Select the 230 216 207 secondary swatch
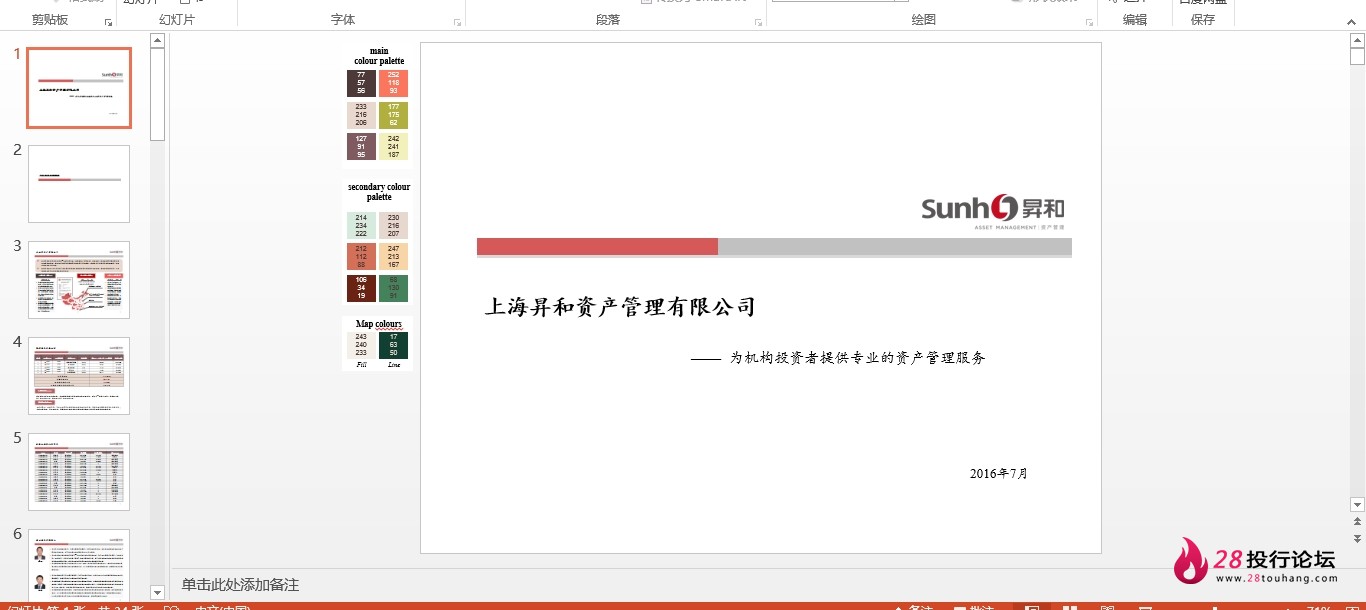 [393, 225]
